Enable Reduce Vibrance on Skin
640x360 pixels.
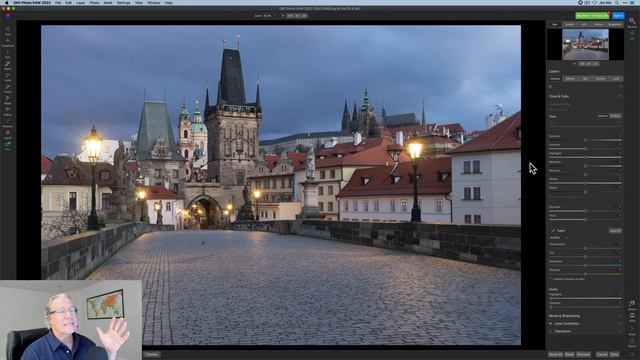(551, 279)
